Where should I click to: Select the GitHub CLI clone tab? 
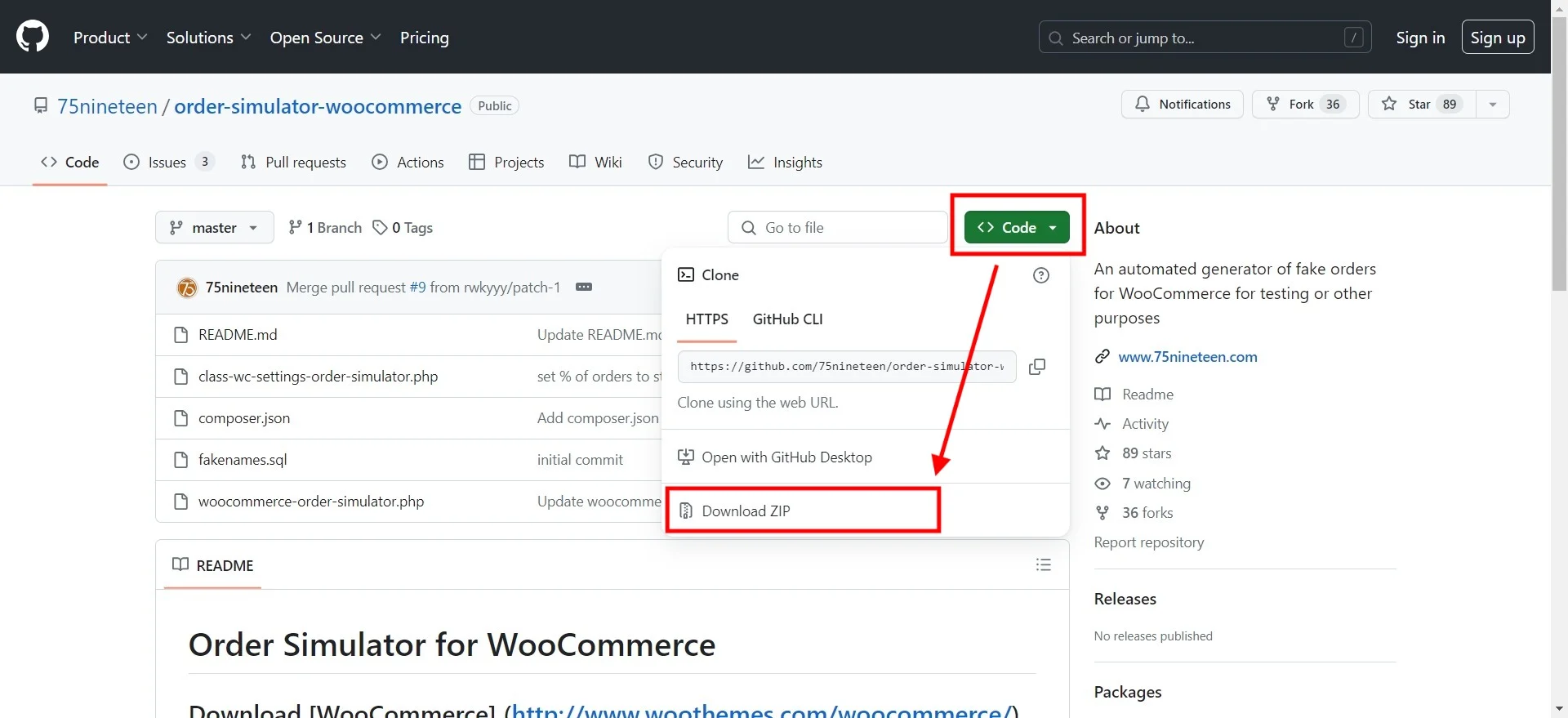[787, 319]
